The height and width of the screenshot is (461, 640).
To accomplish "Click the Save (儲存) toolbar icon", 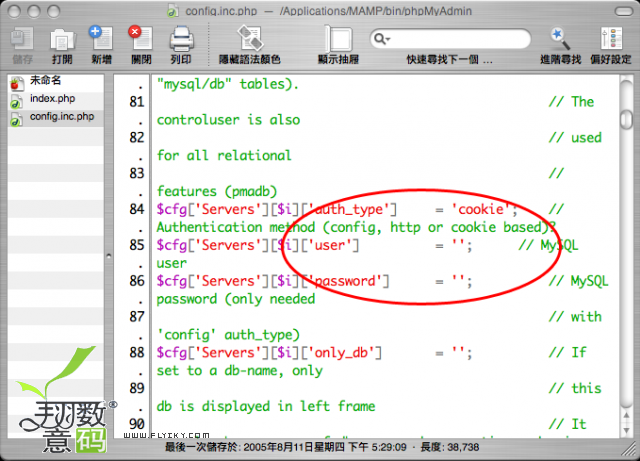I will pos(22,39).
